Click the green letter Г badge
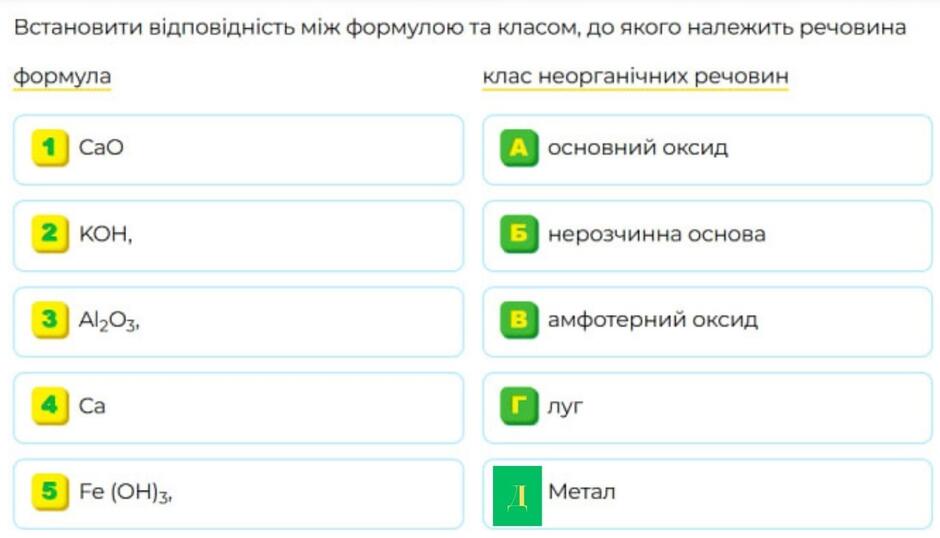This screenshot has width=940, height=538. click(519, 406)
